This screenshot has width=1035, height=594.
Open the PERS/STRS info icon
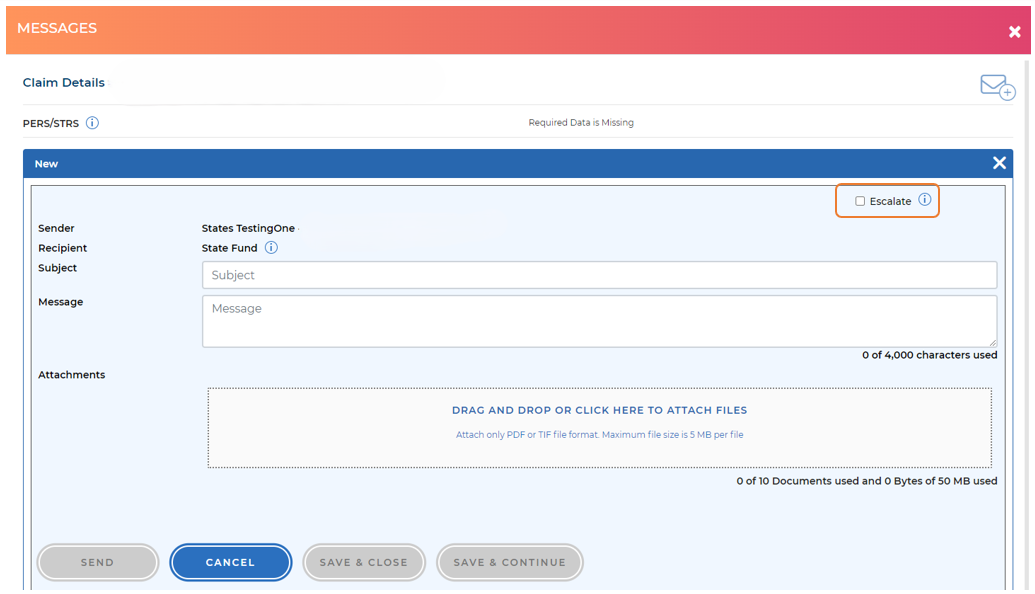92,123
